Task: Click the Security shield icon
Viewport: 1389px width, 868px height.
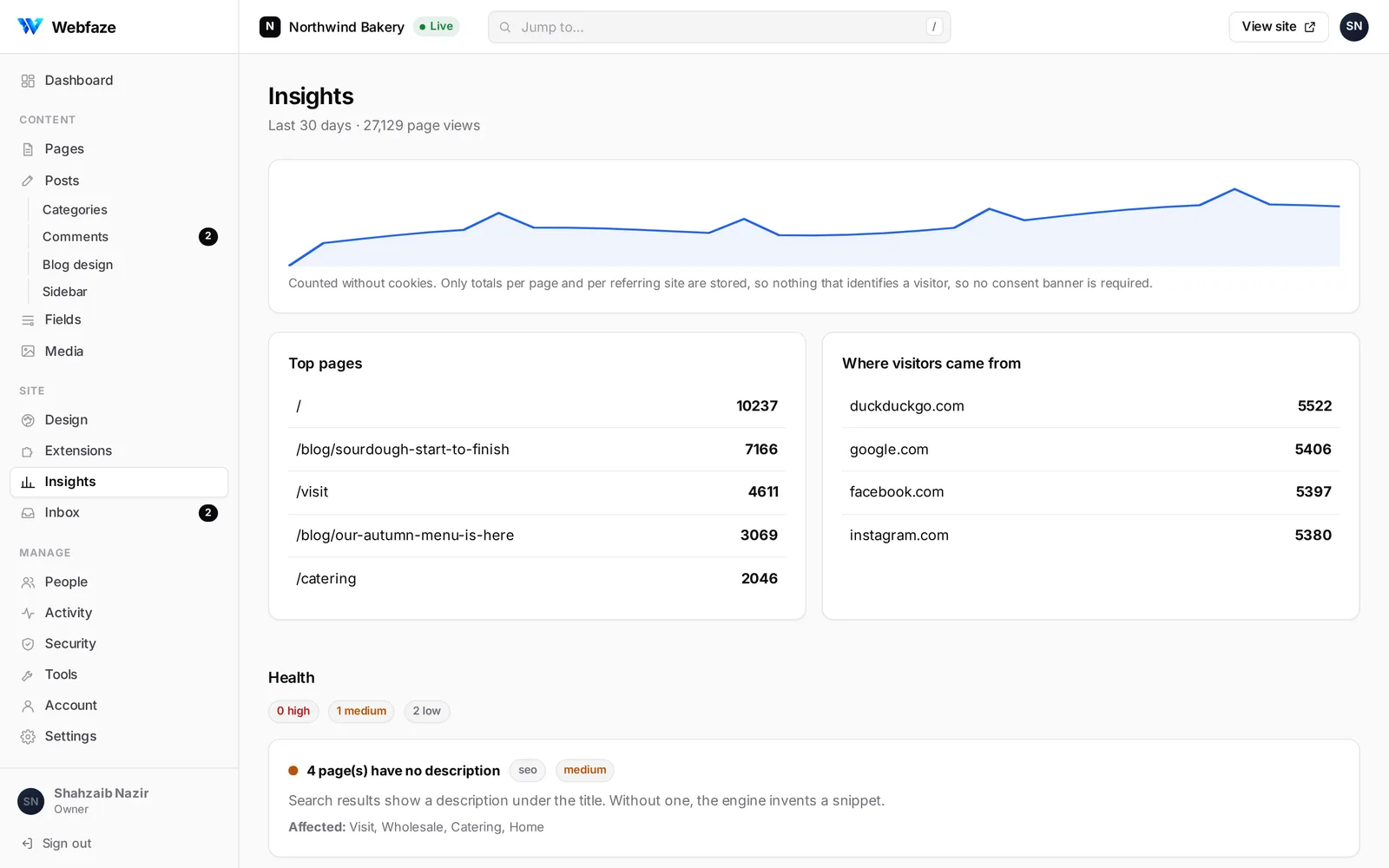Action: (x=28, y=644)
